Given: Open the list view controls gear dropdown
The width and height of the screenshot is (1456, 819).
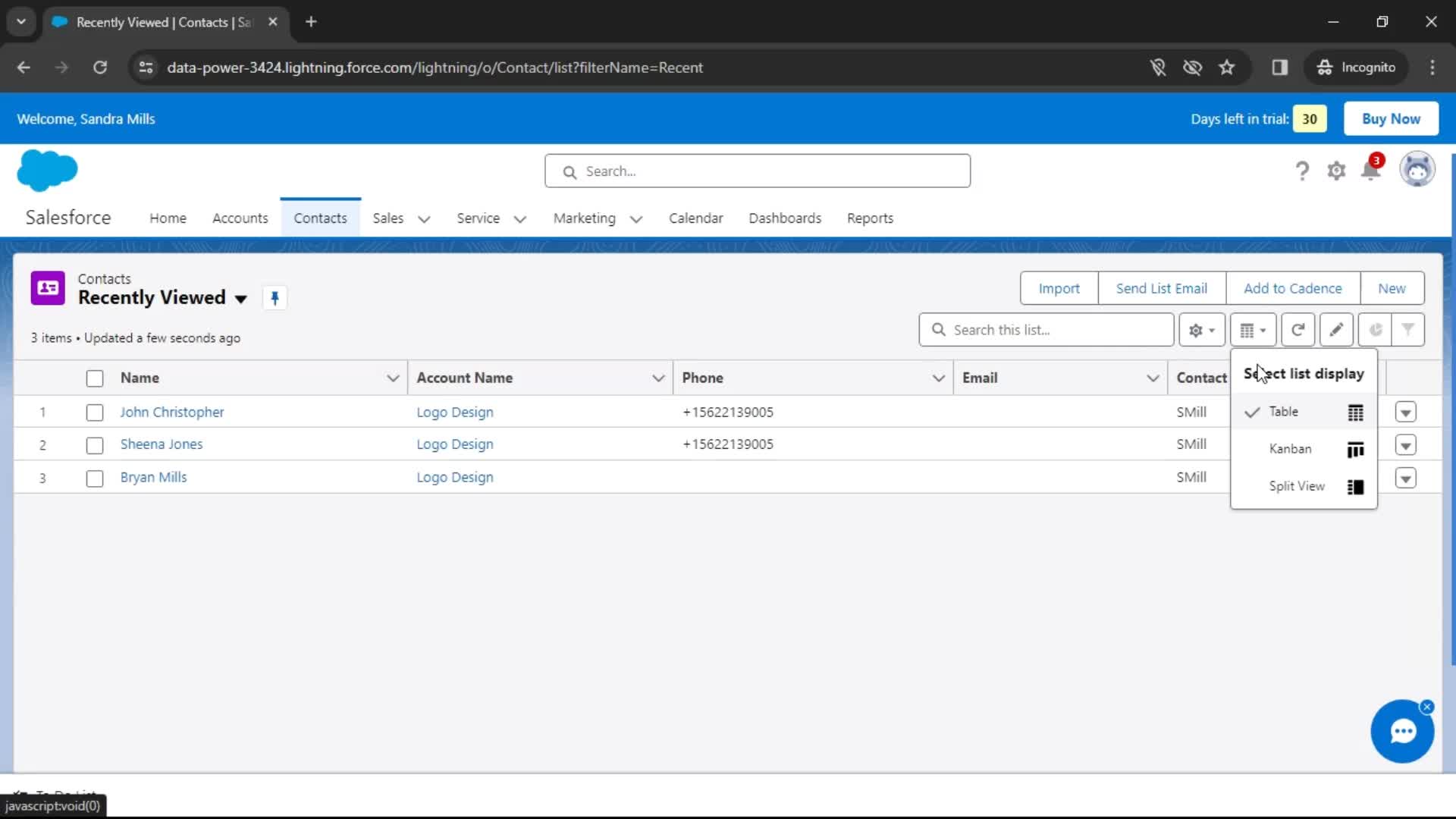Looking at the screenshot, I should pyautogui.click(x=1201, y=330).
